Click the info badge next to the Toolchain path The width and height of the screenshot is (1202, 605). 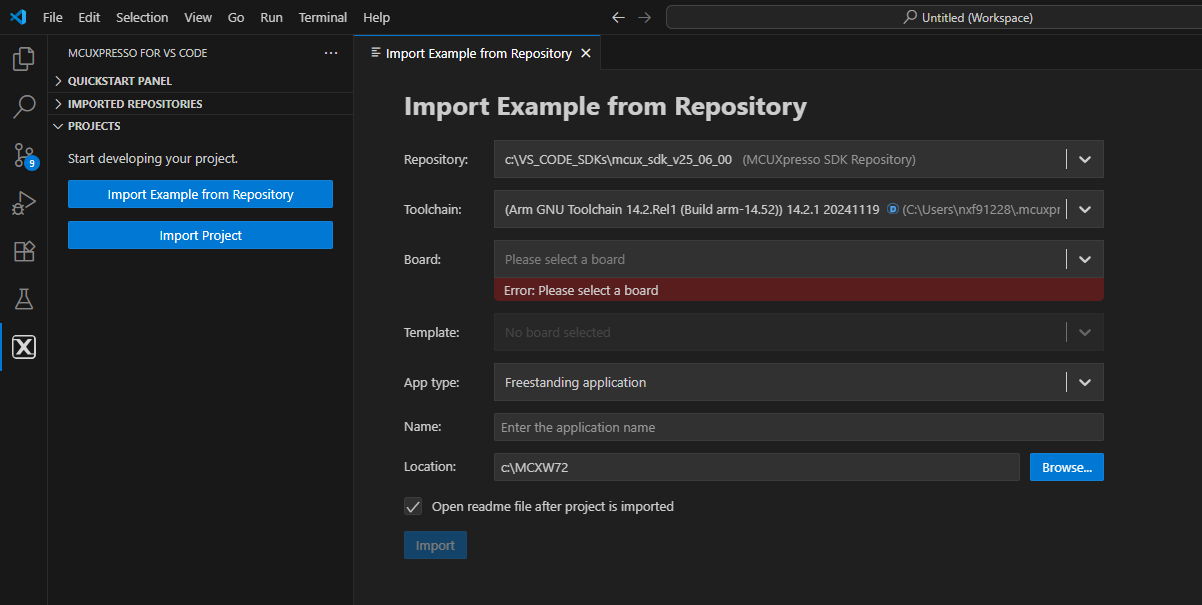pos(892,209)
